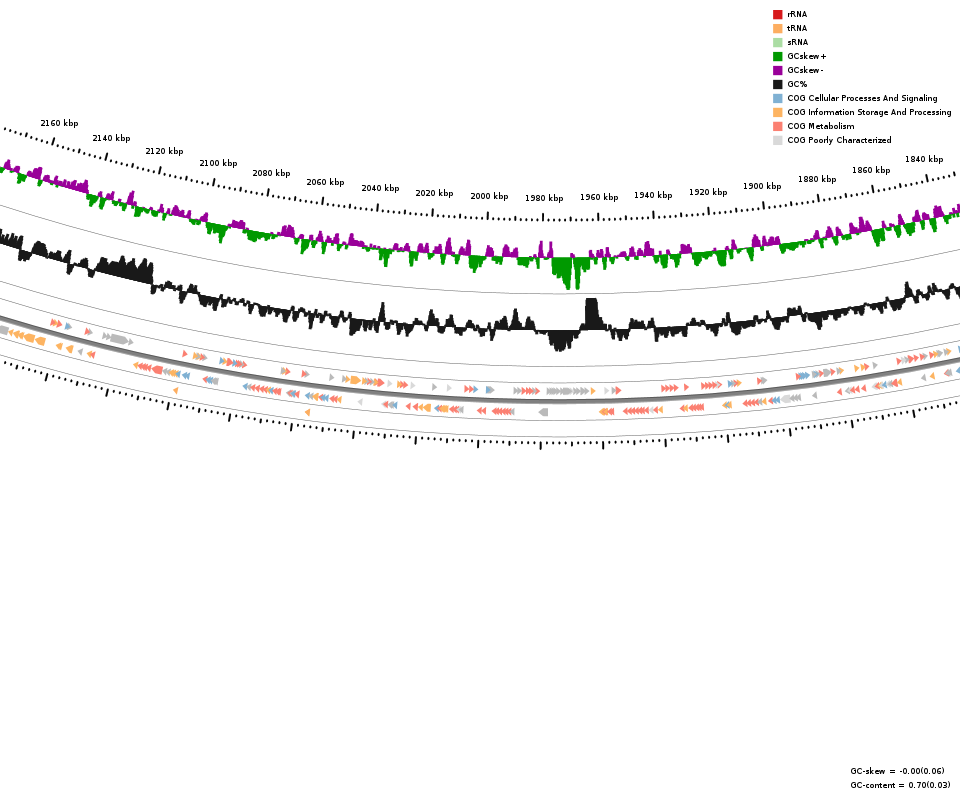
Task: Select the GCskew+ legend label
Action: pos(807,56)
